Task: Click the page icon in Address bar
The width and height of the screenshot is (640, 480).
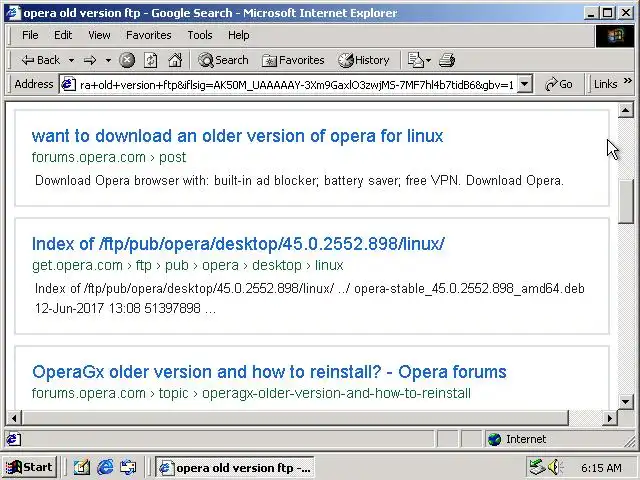Action: pos(69,84)
